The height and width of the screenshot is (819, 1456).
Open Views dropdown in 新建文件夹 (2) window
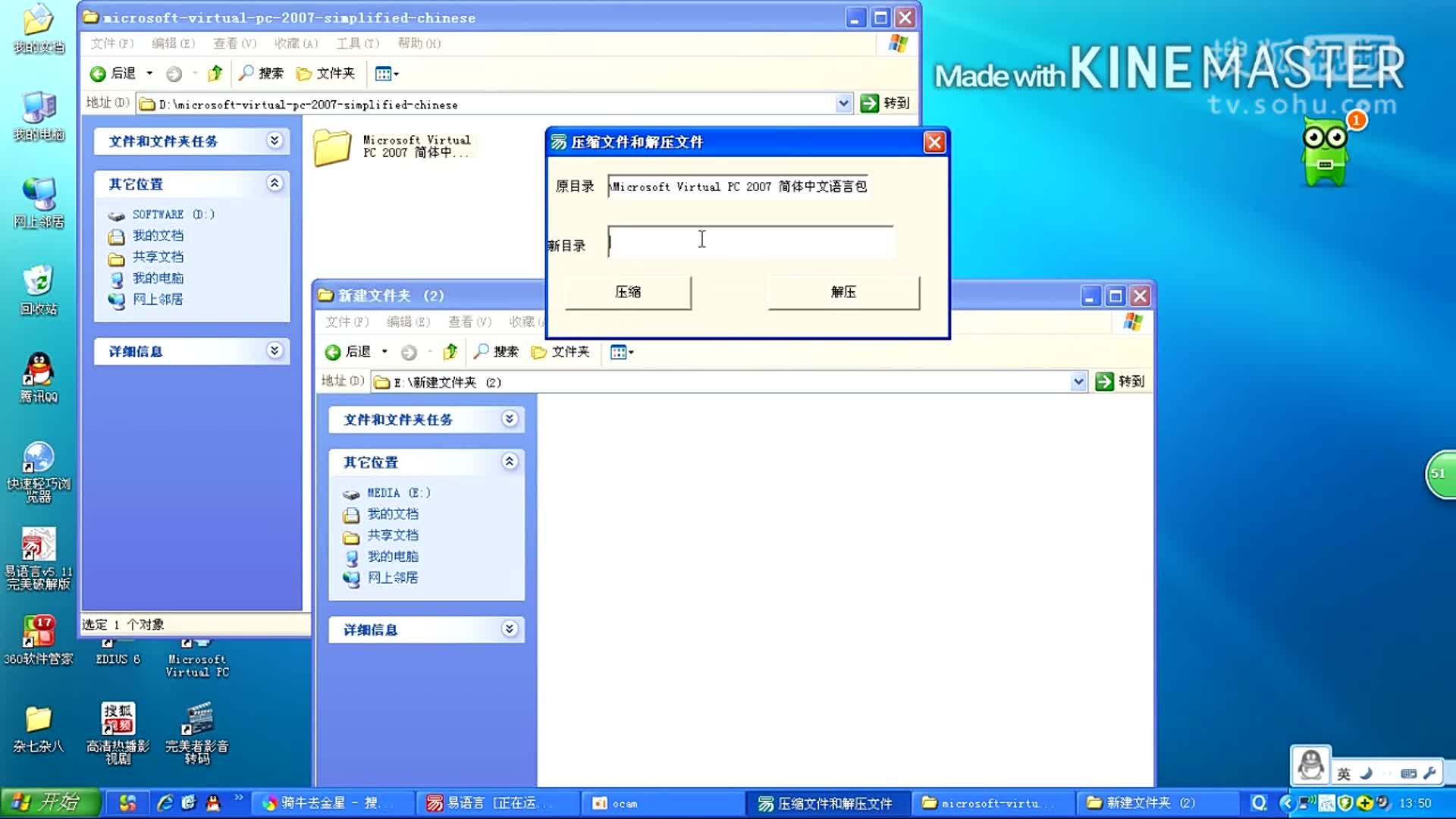click(x=622, y=352)
